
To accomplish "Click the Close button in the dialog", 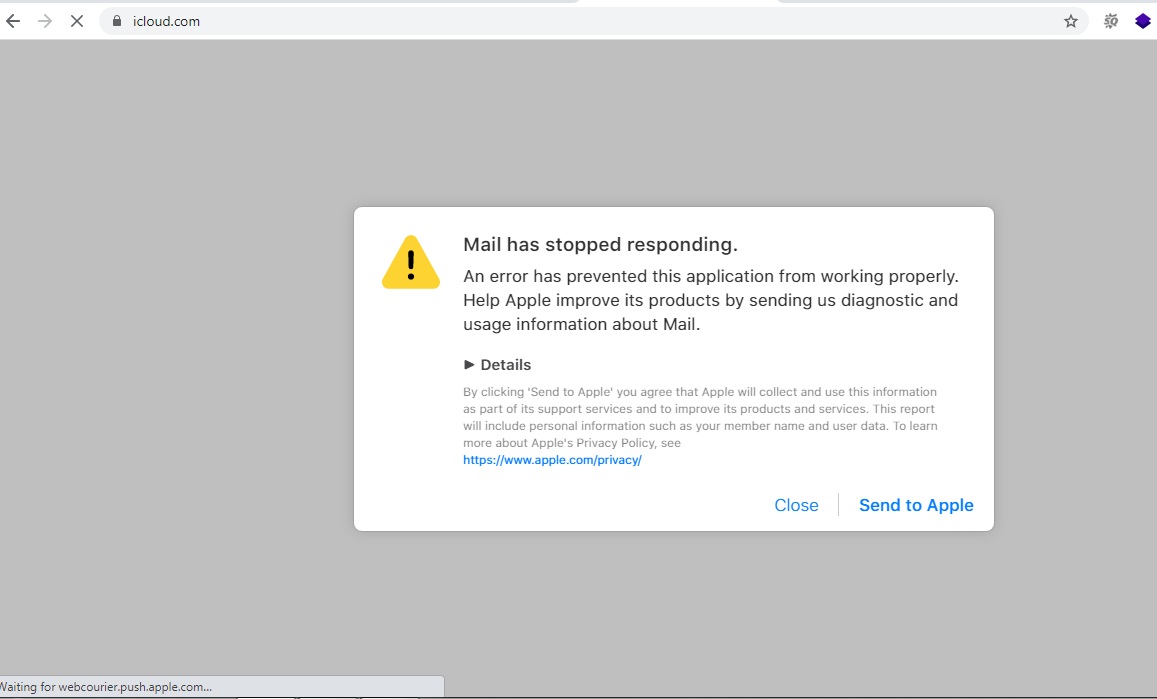I will coord(796,505).
